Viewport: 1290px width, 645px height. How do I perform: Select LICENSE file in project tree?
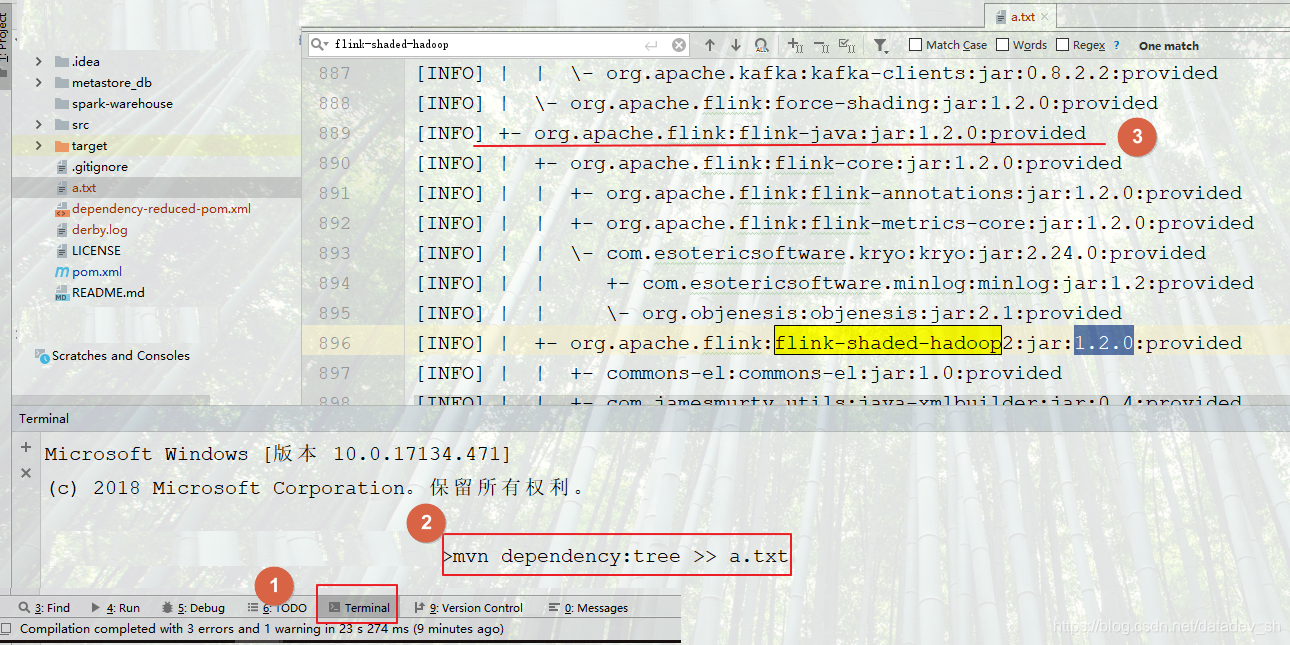tap(96, 250)
